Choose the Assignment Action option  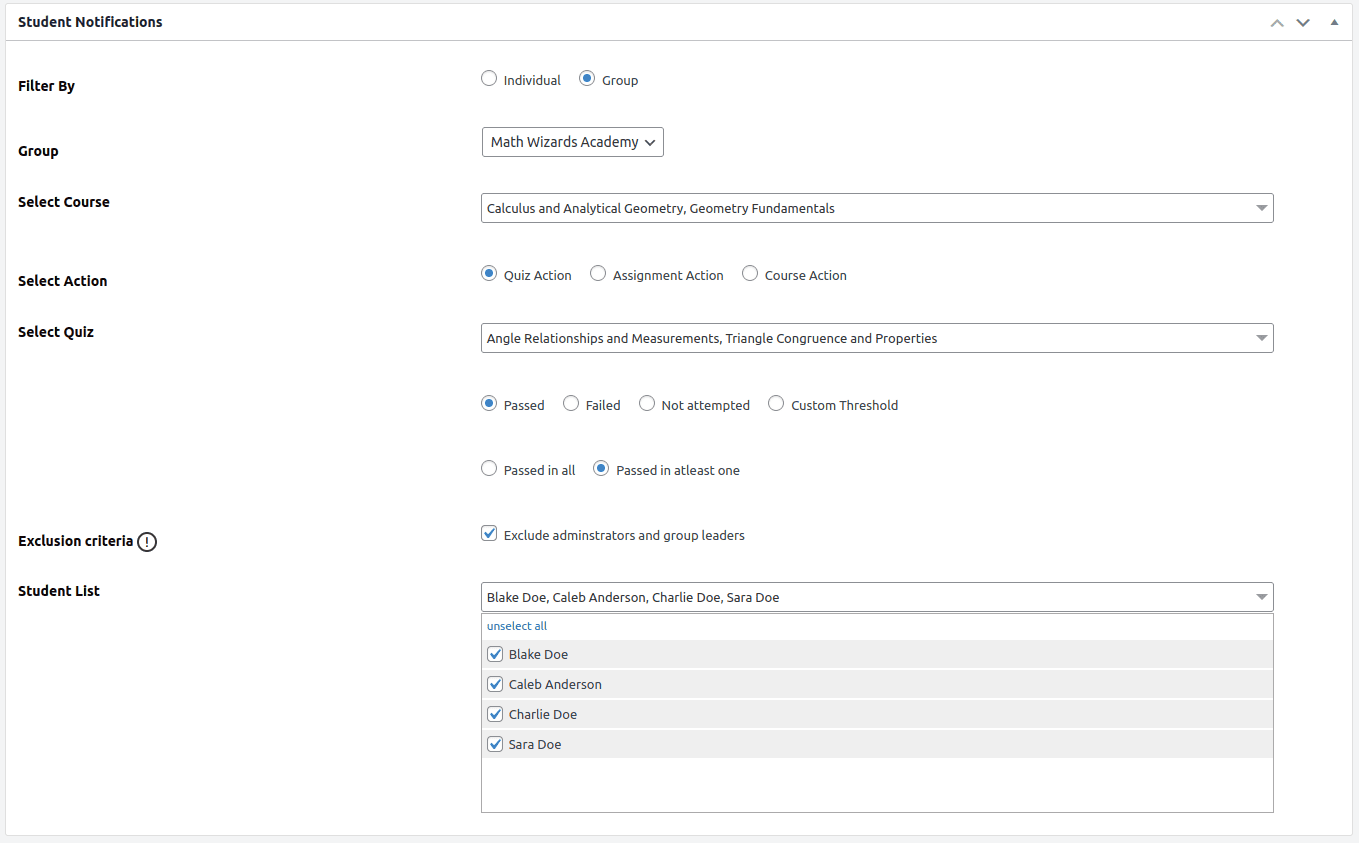[598, 274]
